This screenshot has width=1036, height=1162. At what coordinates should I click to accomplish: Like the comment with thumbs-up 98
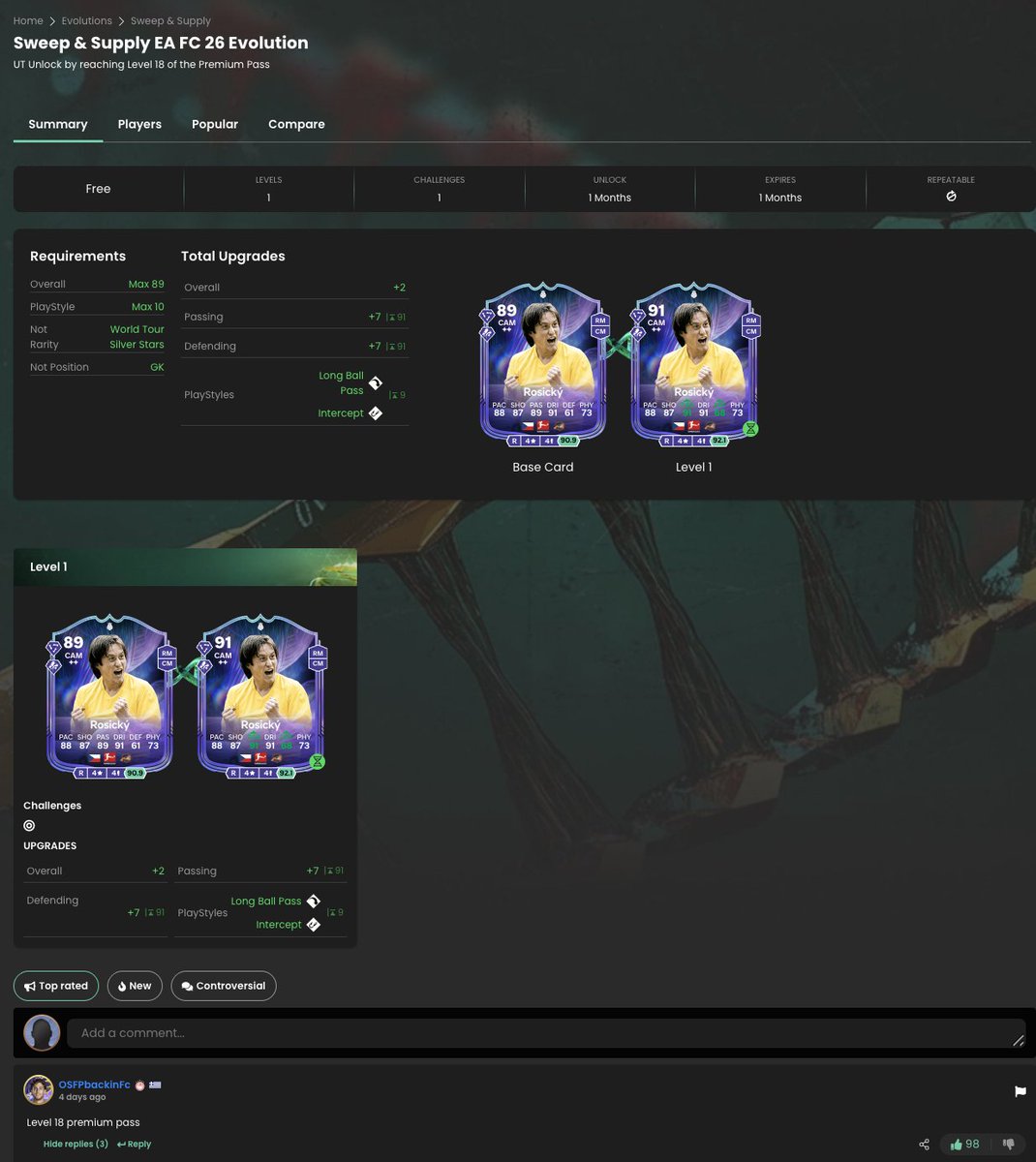964,1145
